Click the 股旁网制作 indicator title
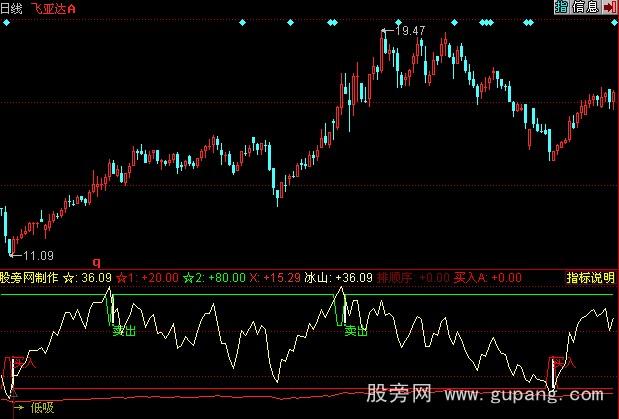Viewport: 619px width, 419px height. click(29, 277)
